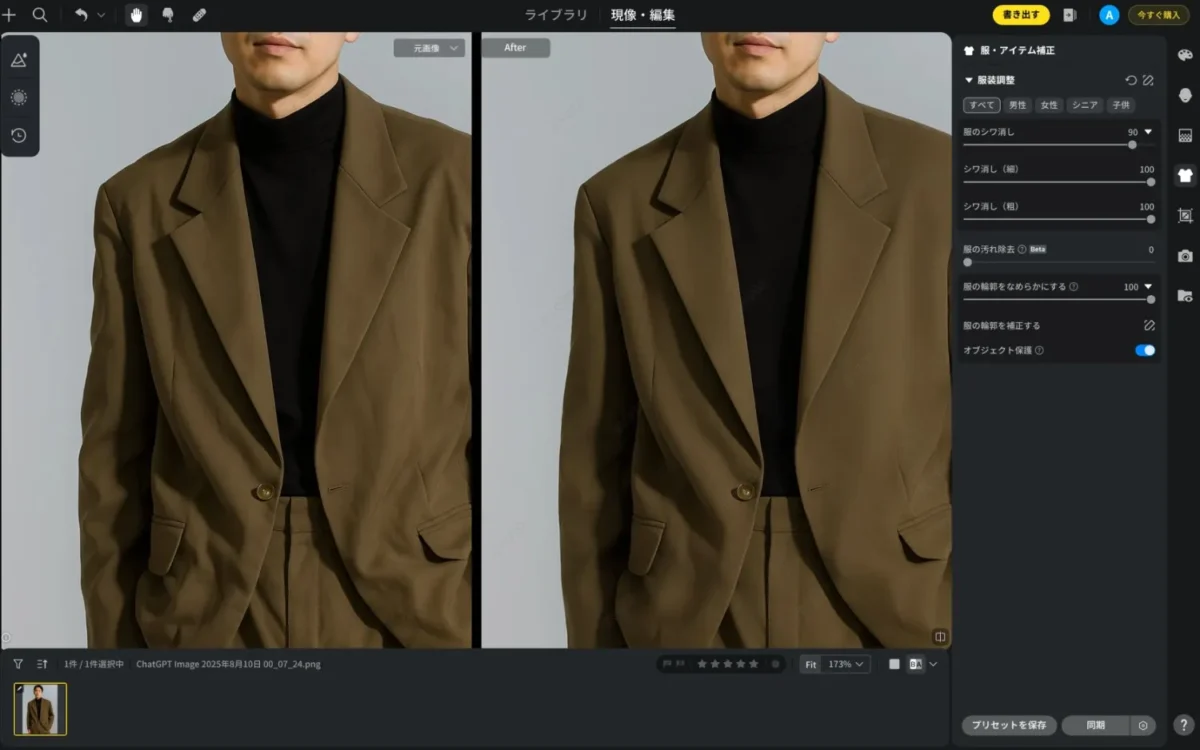Click the circular mask tool icon
Screen dimensions: 1200x750
tap(19, 97)
